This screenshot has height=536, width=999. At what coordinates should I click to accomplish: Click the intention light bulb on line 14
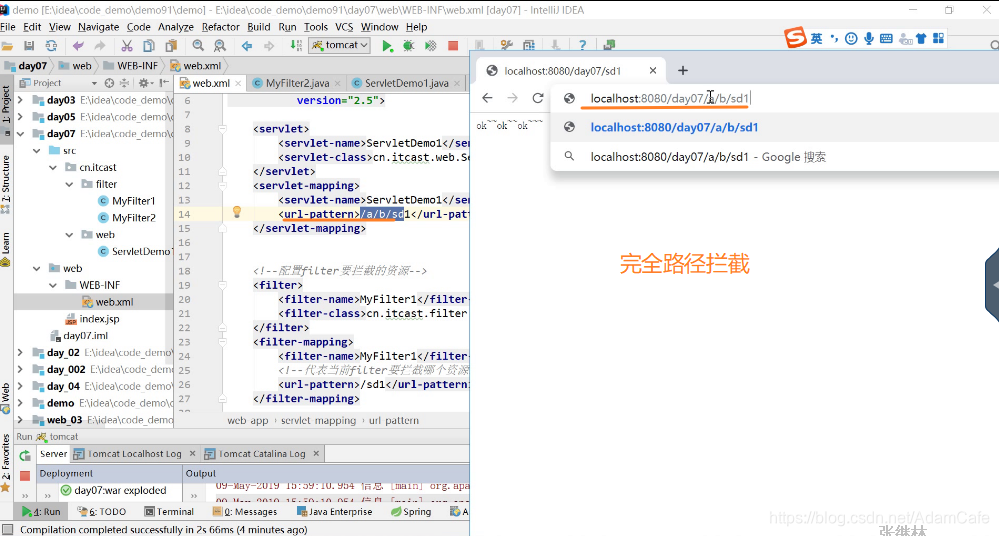[x=237, y=212]
